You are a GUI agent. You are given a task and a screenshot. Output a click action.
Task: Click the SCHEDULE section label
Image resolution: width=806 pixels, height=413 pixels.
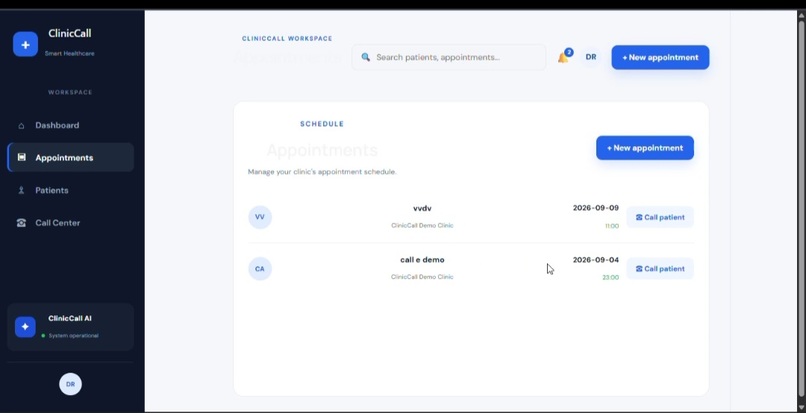coord(322,124)
